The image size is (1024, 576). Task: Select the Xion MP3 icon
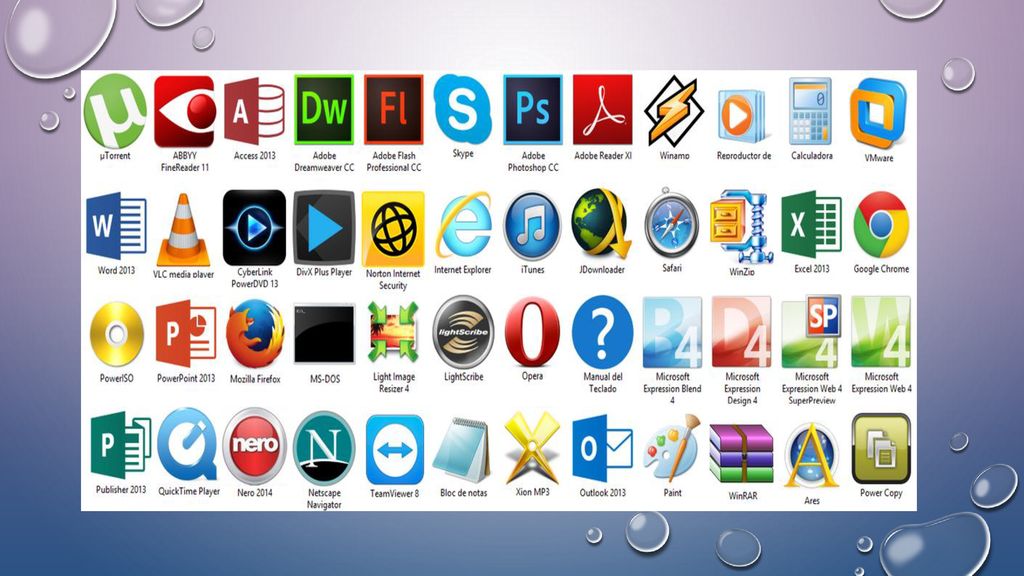click(532, 447)
